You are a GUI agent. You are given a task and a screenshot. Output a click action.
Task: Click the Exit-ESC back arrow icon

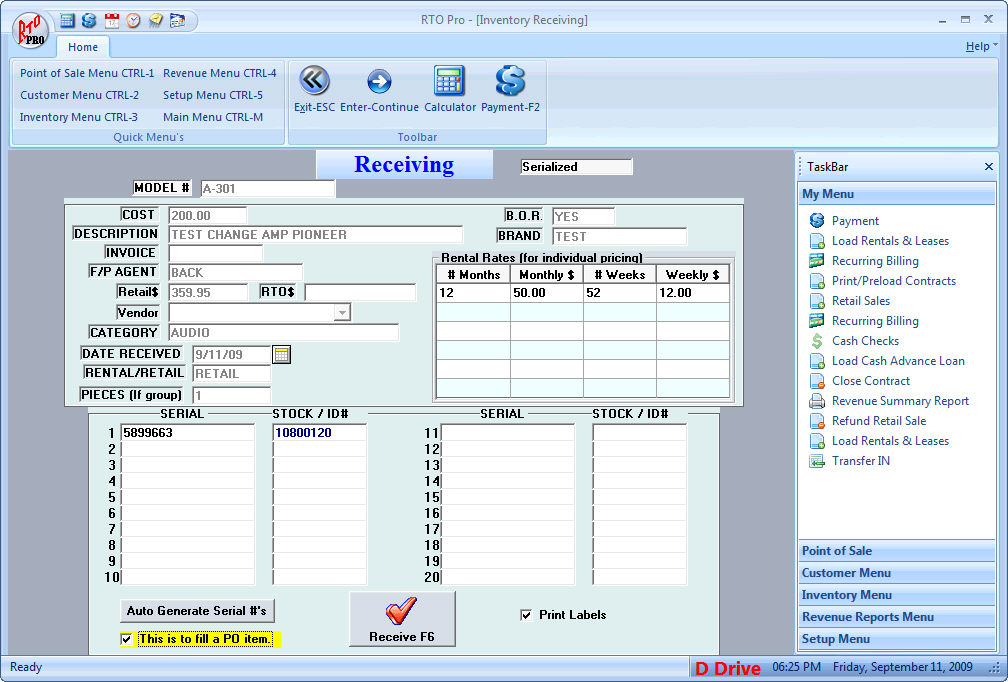[x=314, y=81]
